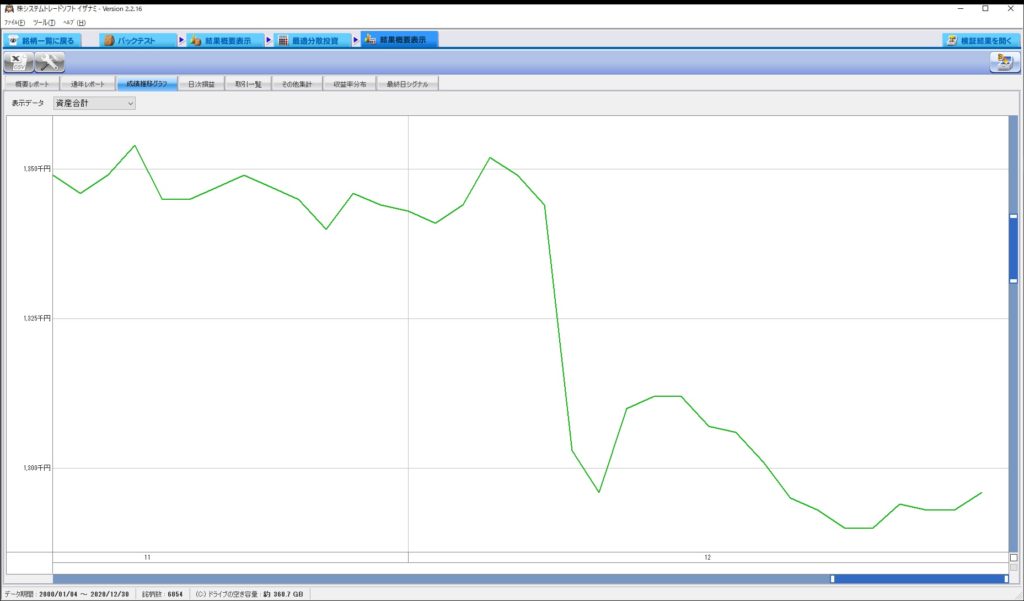Select the 収益率分布 tab

point(350,84)
